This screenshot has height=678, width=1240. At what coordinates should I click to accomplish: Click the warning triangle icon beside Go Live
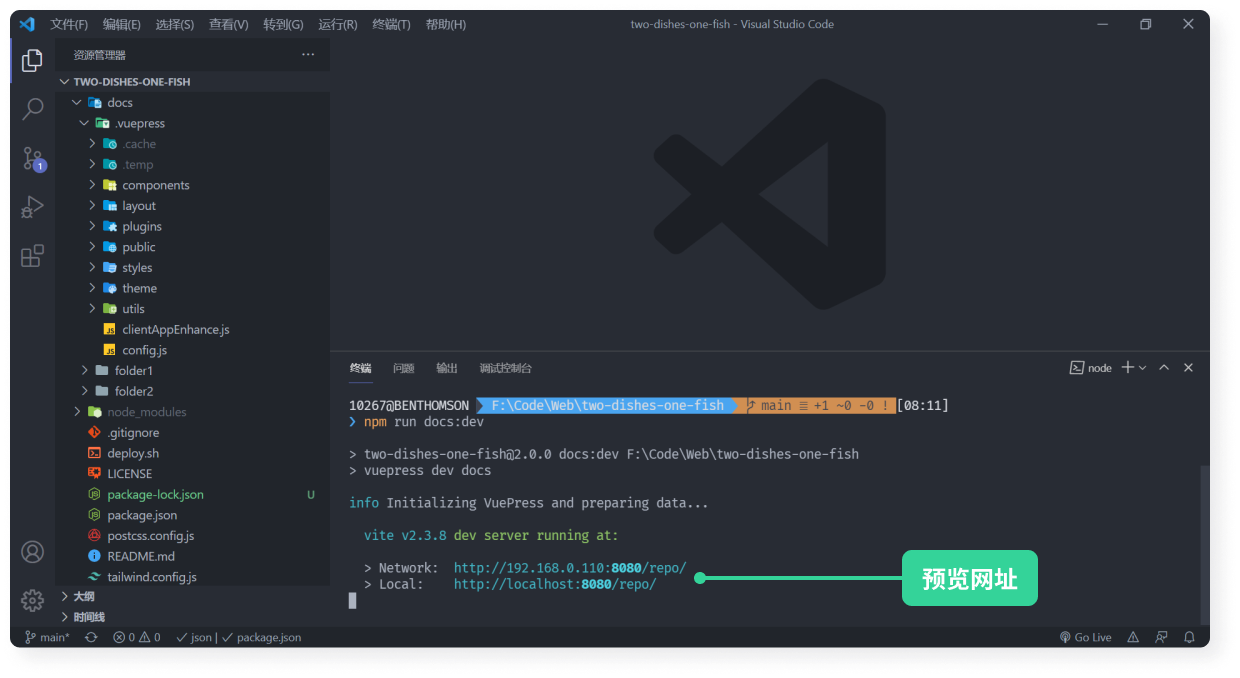[x=1133, y=637]
